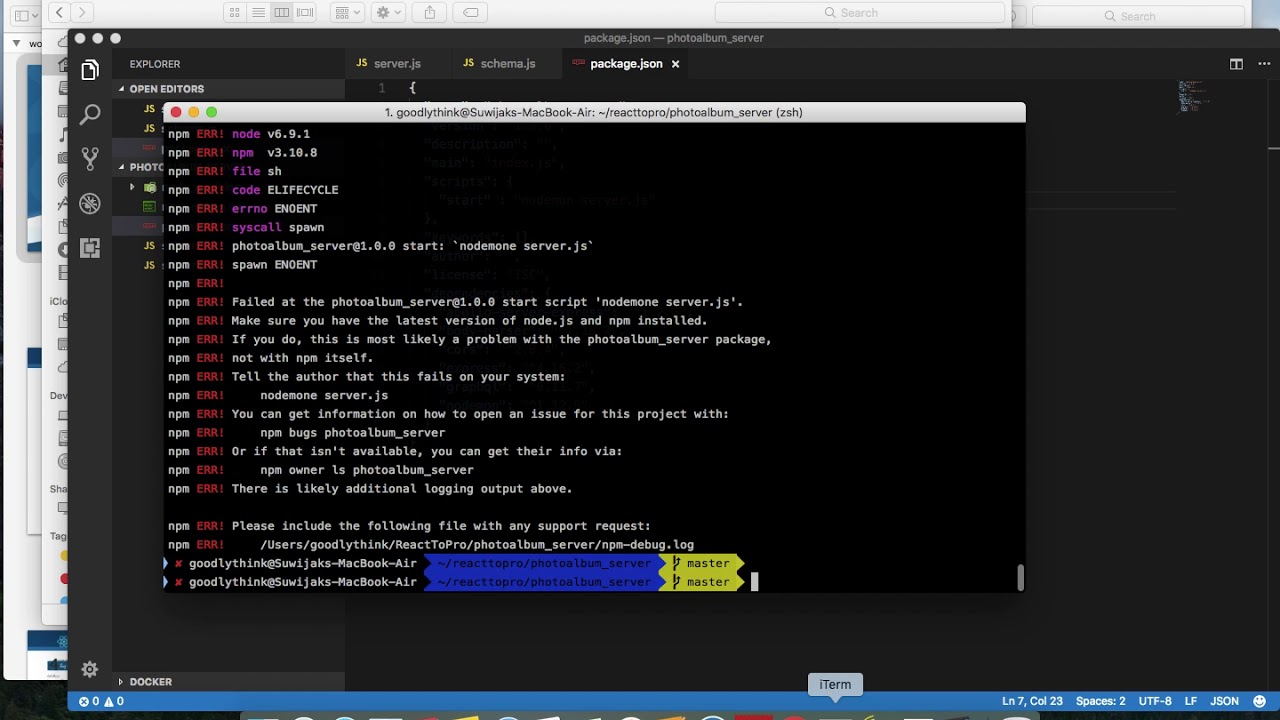Go forward in the Finder window
This screenshot has height=720, width=1280.
click(83, 12)
